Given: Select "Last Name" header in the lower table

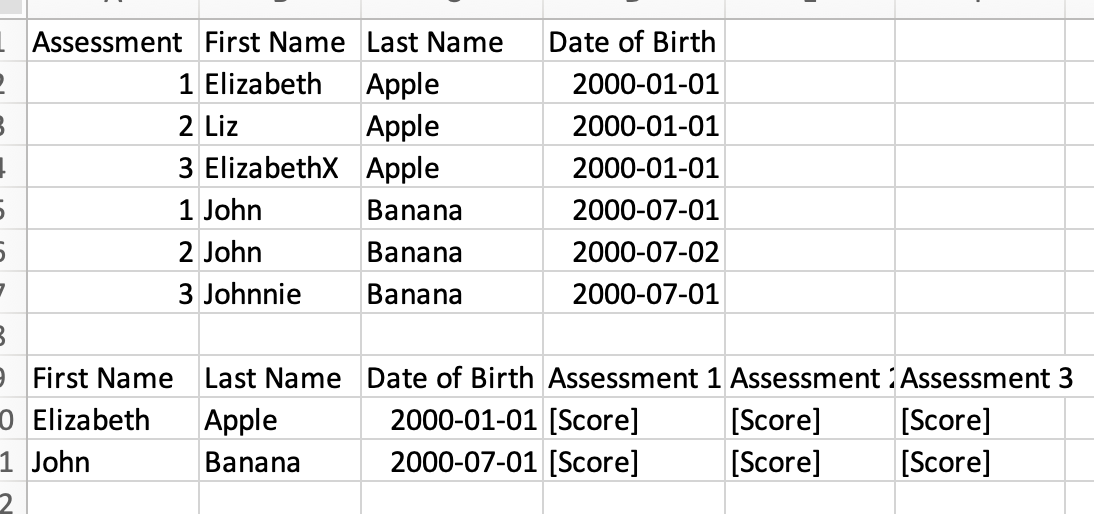Looking at the screenshot, I should [x=273, y=378].
